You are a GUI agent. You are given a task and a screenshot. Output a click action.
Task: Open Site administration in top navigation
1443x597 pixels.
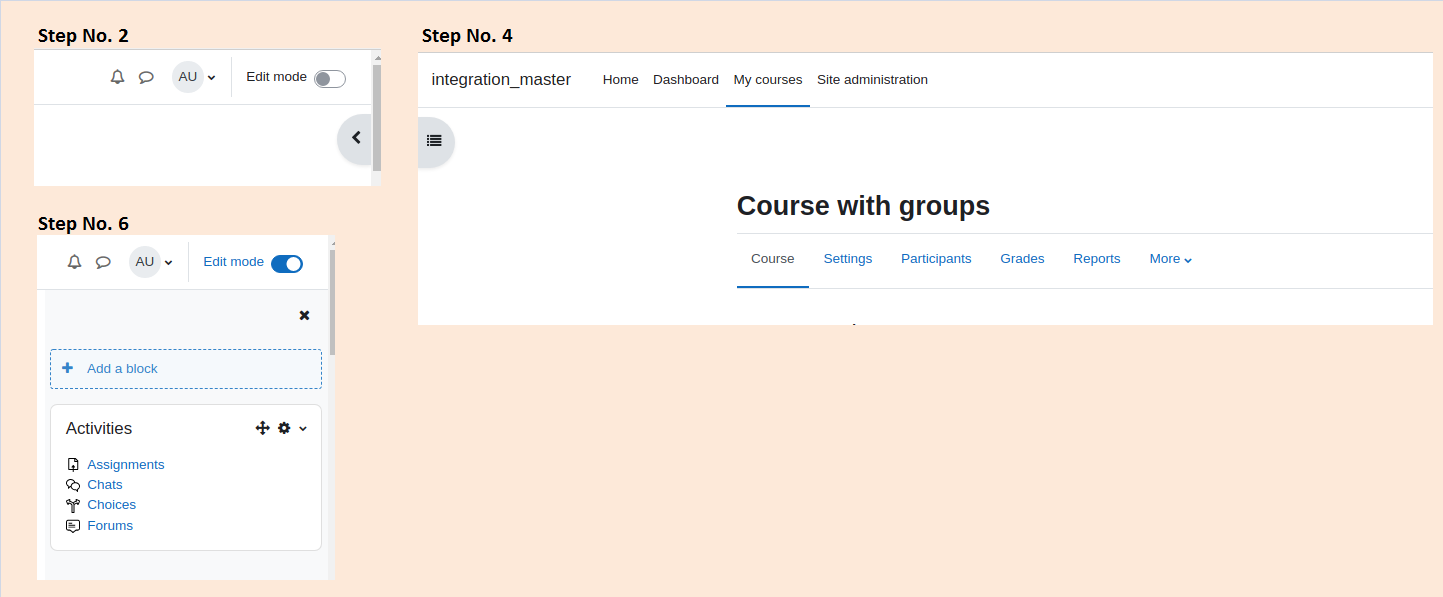[872, 80]
